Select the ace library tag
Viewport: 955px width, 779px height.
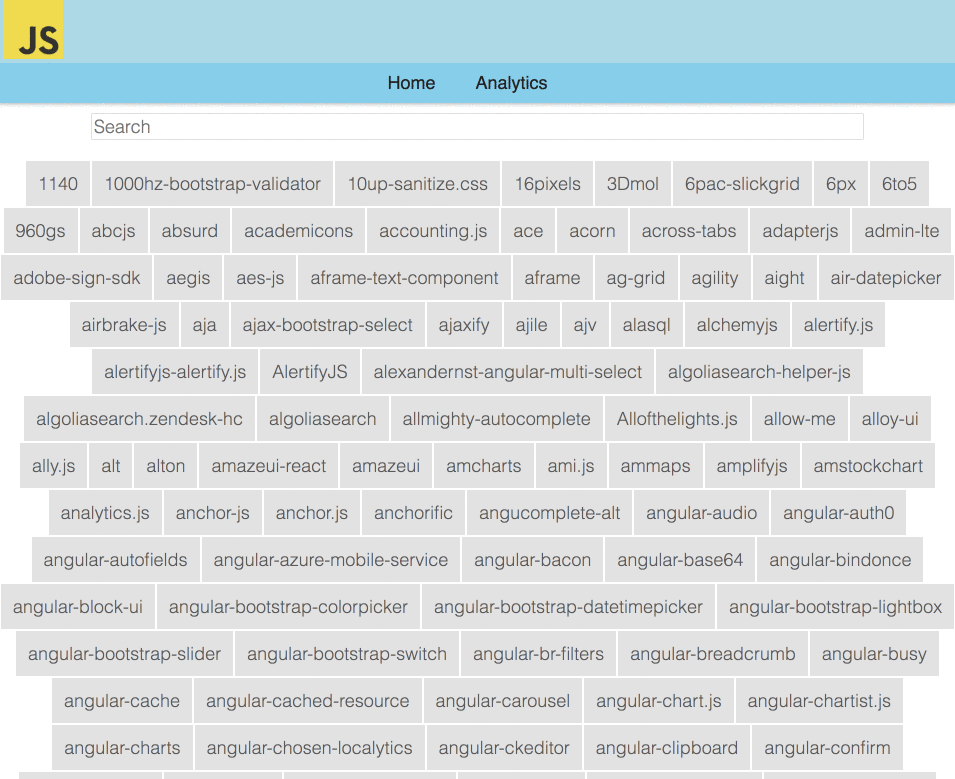coord(528,231)
